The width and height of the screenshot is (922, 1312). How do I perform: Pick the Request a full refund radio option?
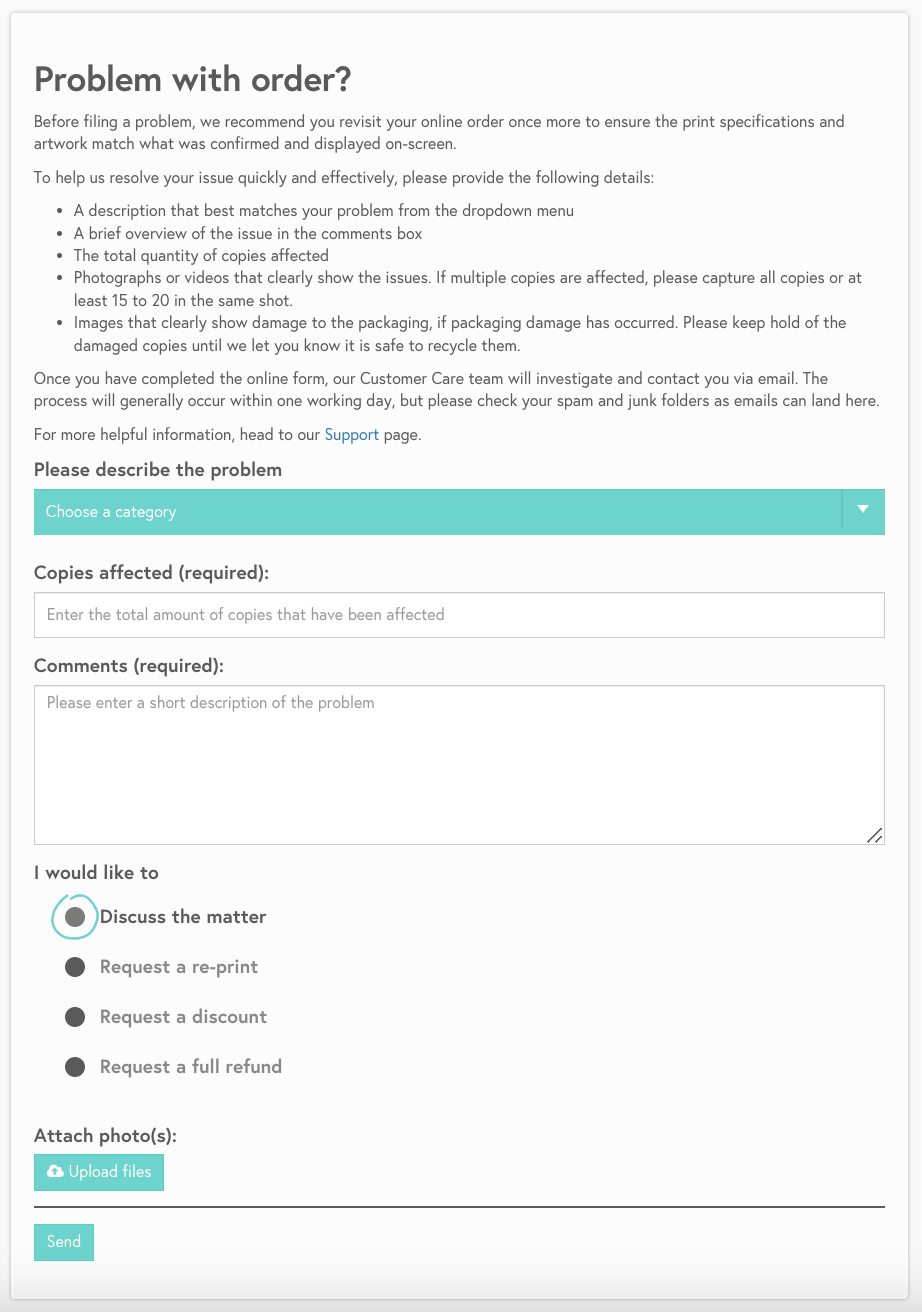coord(75,1067)
